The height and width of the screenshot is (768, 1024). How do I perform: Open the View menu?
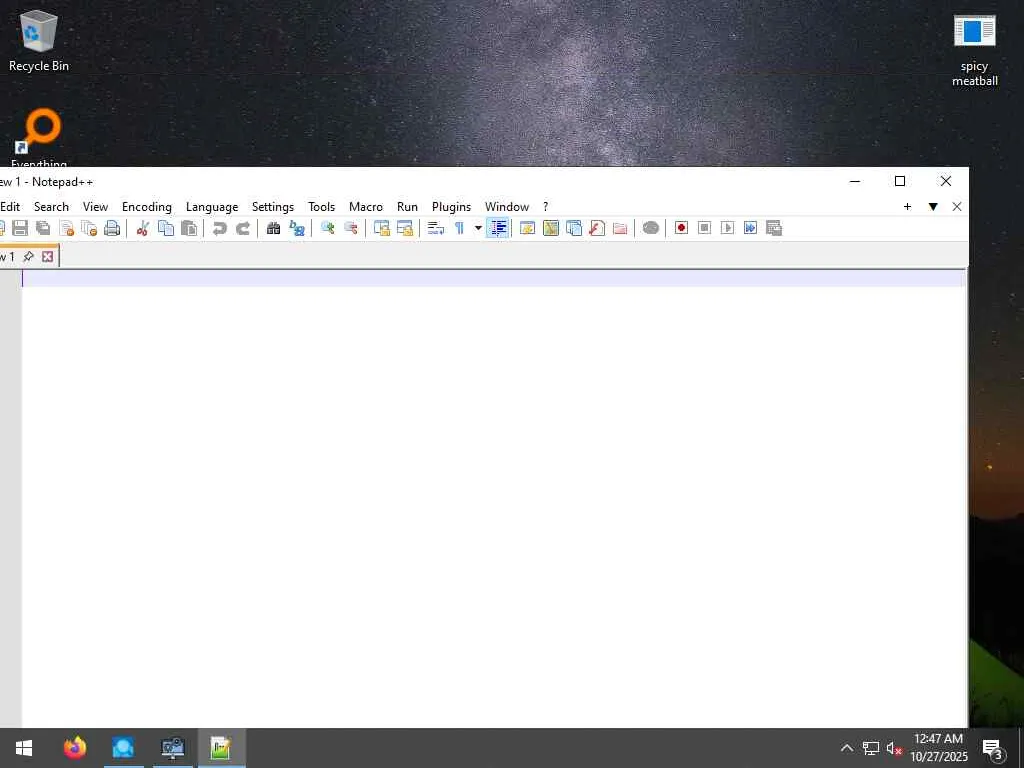pyautogui.click(x=95, y=206)
